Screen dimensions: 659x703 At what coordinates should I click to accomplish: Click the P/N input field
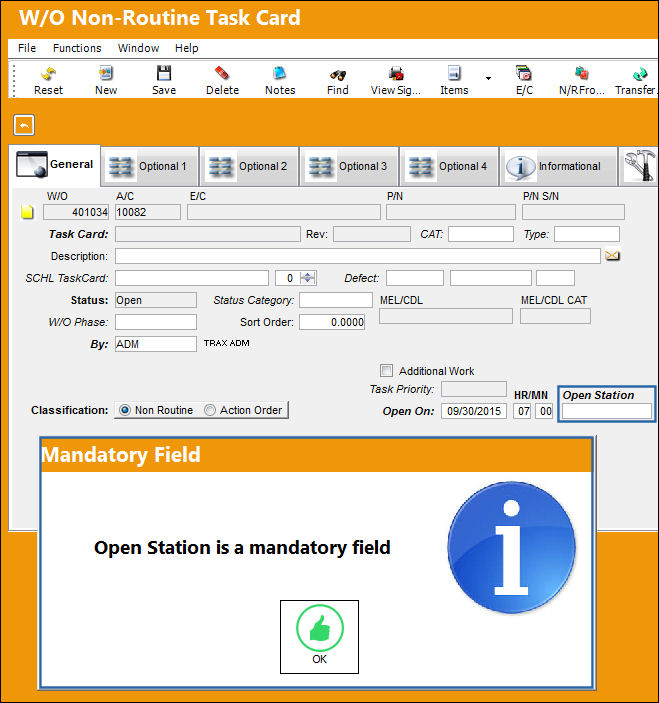pyautogui.click(x=451, y=212)
